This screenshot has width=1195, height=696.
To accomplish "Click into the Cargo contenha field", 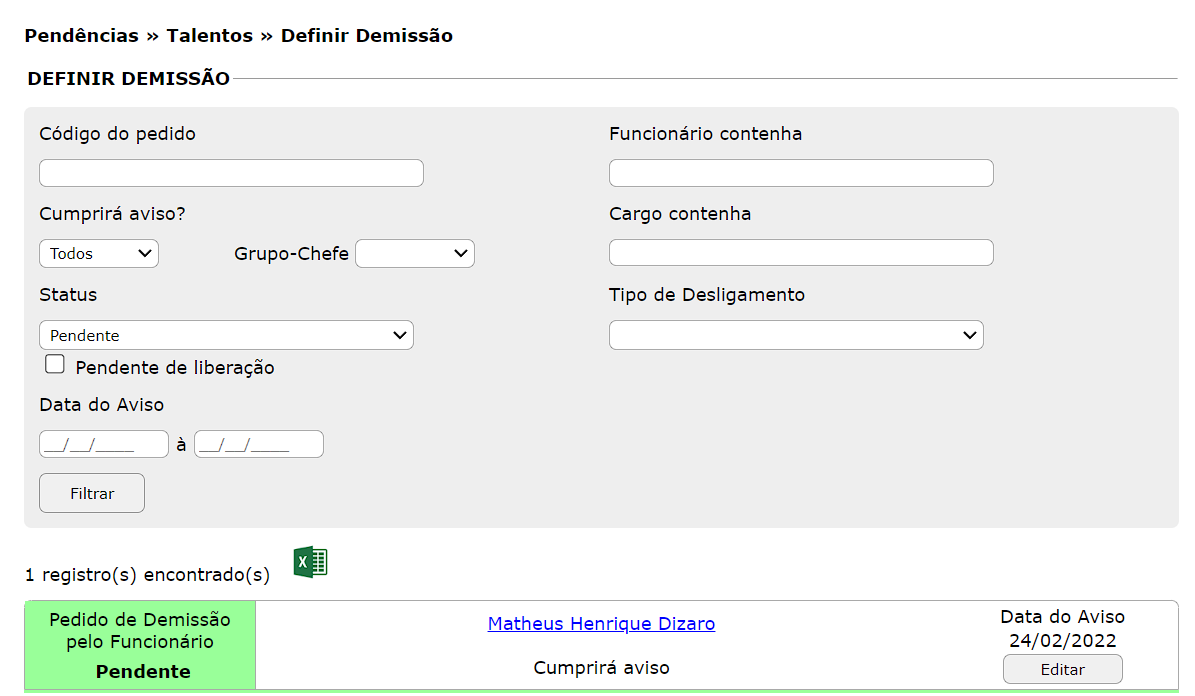I will [801, 253].
